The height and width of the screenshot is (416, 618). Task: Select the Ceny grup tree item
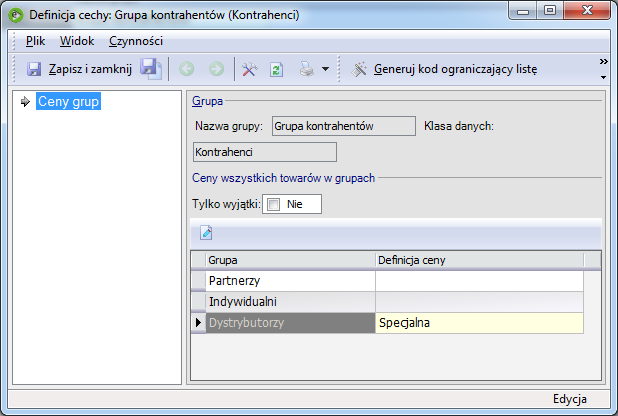pyautogui.click(x=69, y=101)
